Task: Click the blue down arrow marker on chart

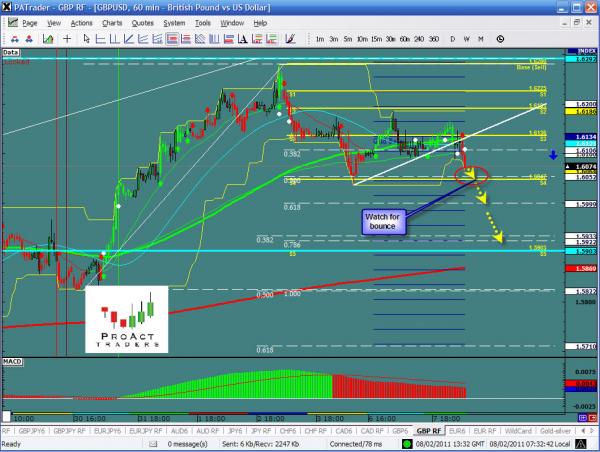Action: [x=552, y=155]
